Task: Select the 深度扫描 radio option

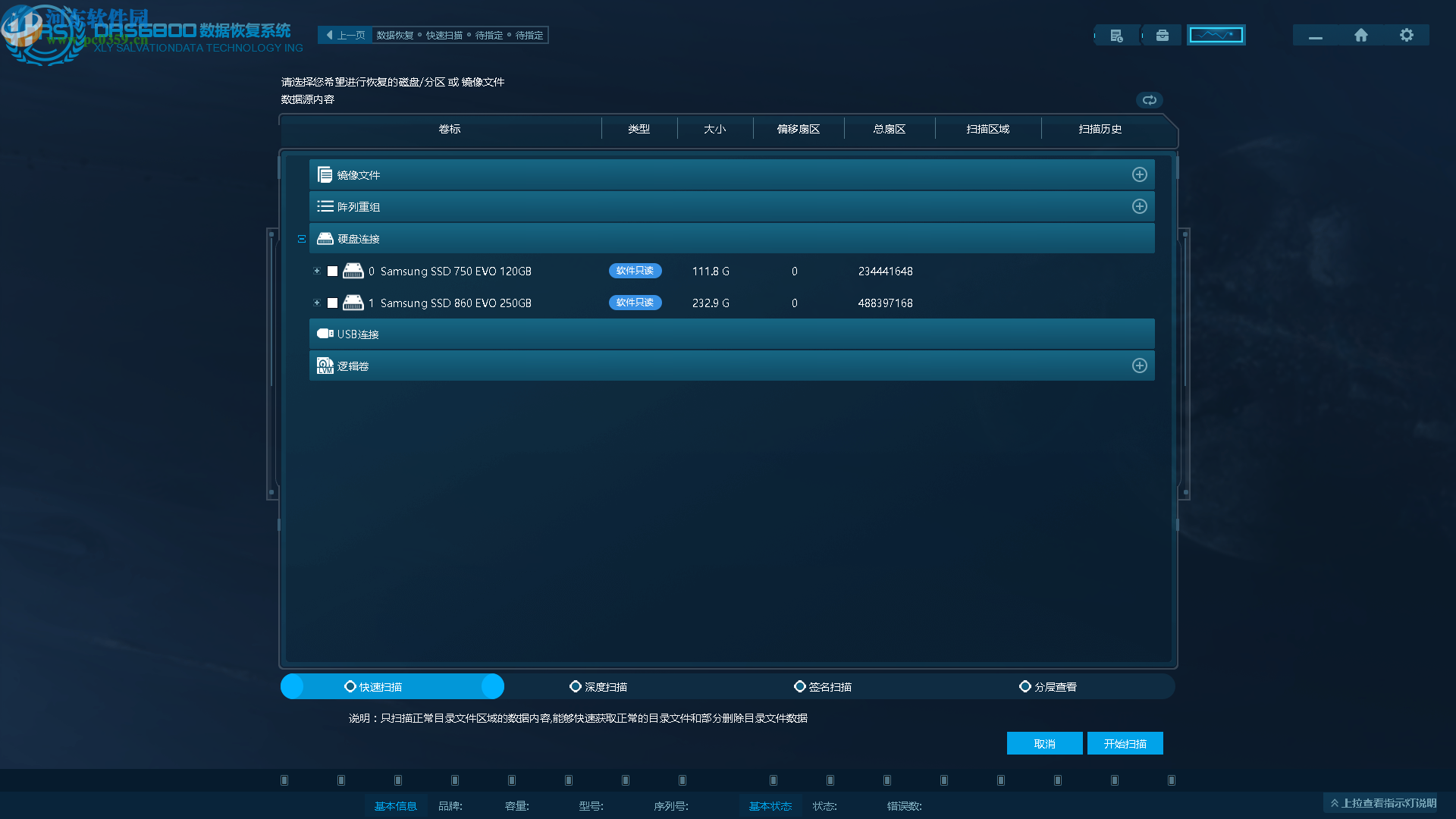Action: (x=576, y=687)
